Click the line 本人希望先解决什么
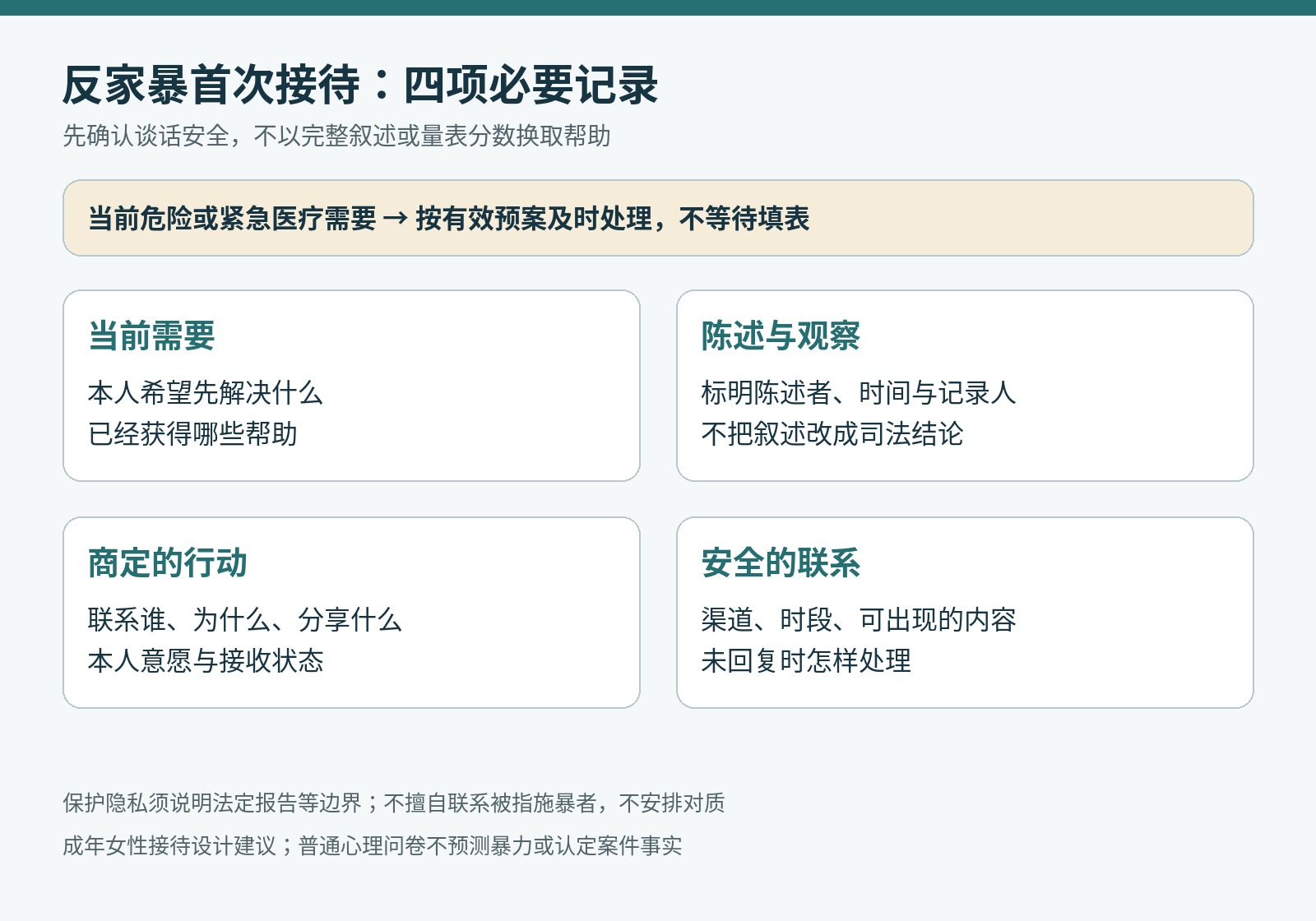 [206, 393]
